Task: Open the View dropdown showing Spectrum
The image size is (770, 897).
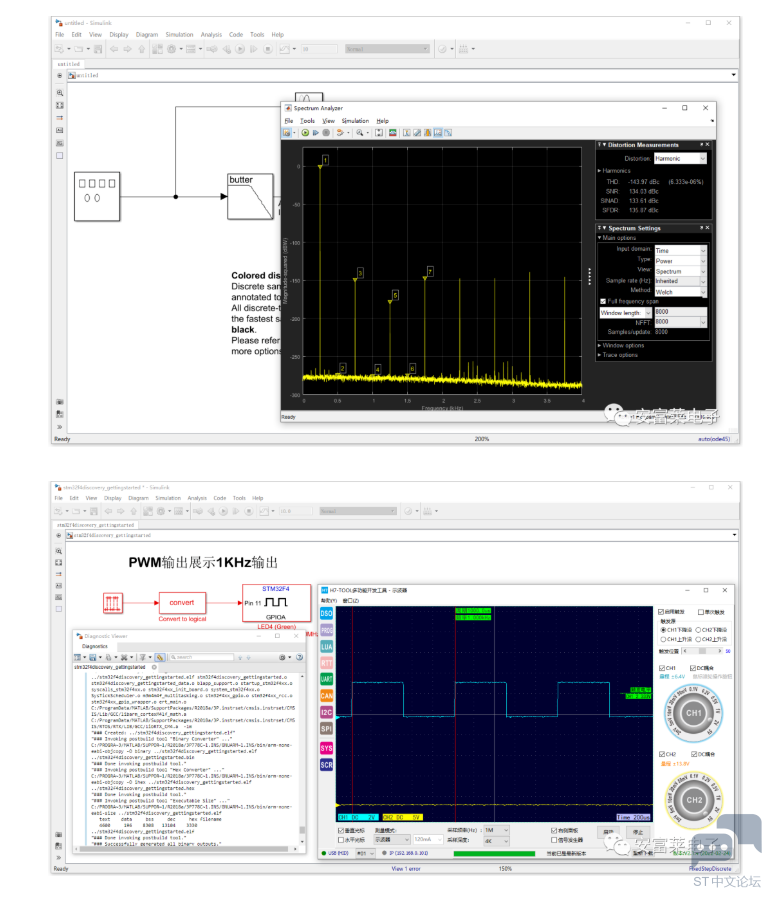Action: pos(680,271)
